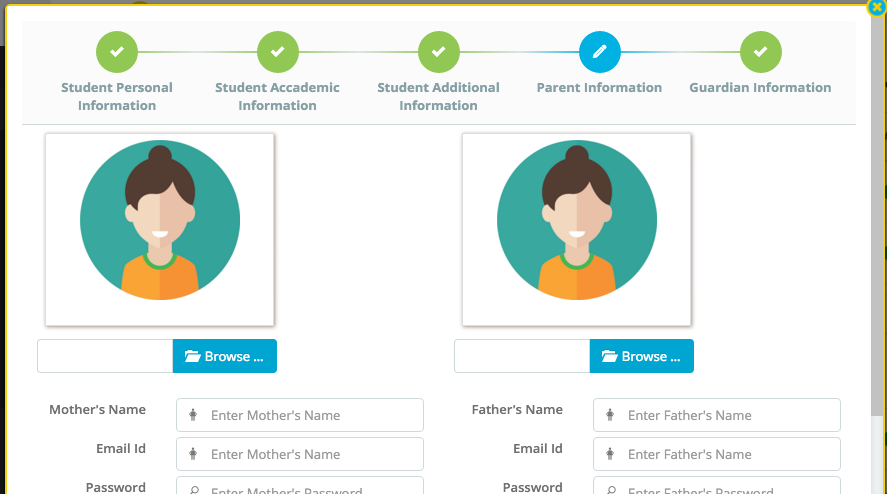Open the Student Accademic Information step circle
887x494 pixels.
click(x=278, y=52)
